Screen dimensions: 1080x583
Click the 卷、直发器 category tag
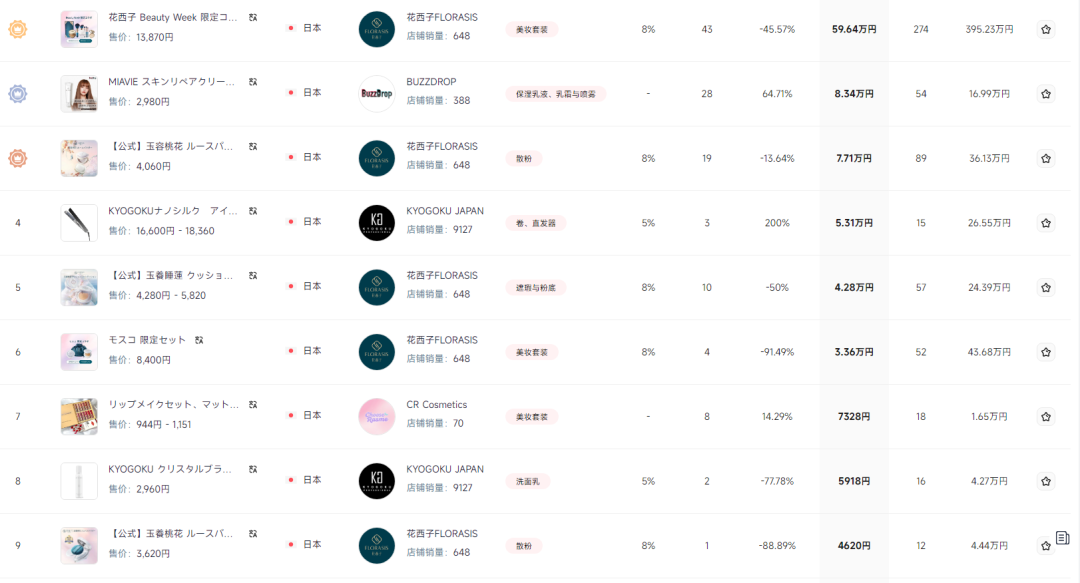point(535,223)
